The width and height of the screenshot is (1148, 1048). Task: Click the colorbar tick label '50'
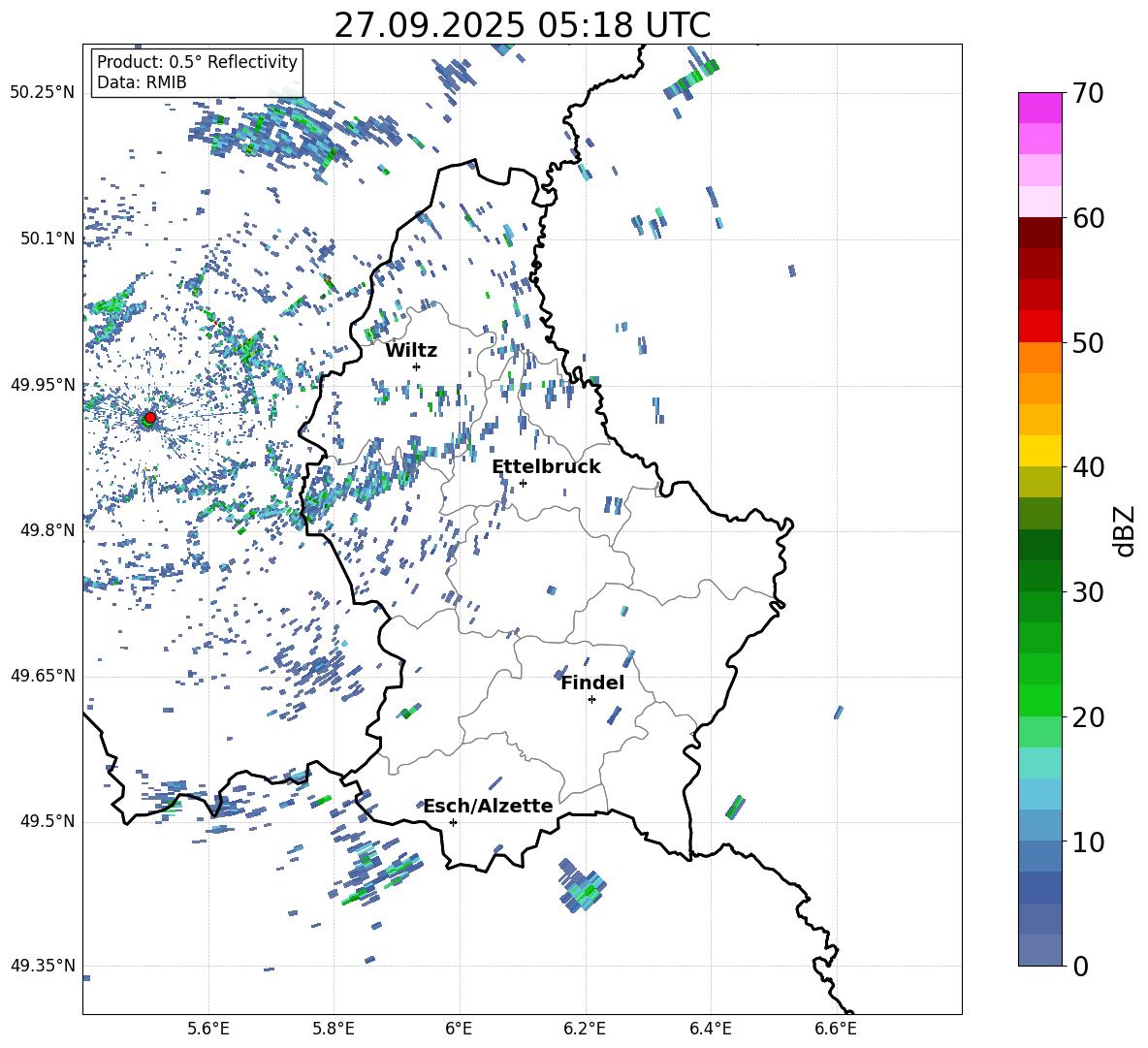click(x=1088, y=343)
